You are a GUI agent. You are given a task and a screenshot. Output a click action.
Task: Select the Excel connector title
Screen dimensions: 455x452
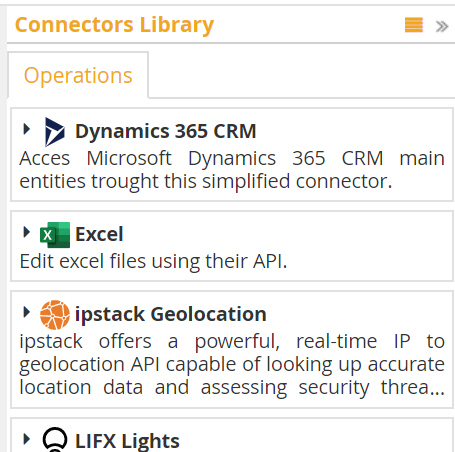[x=99, y=234]
